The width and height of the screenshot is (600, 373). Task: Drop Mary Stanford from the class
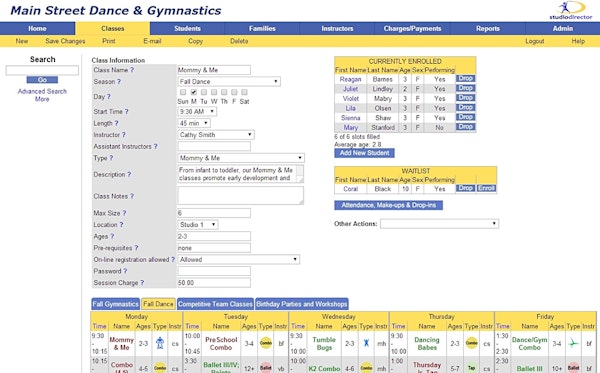465,127
